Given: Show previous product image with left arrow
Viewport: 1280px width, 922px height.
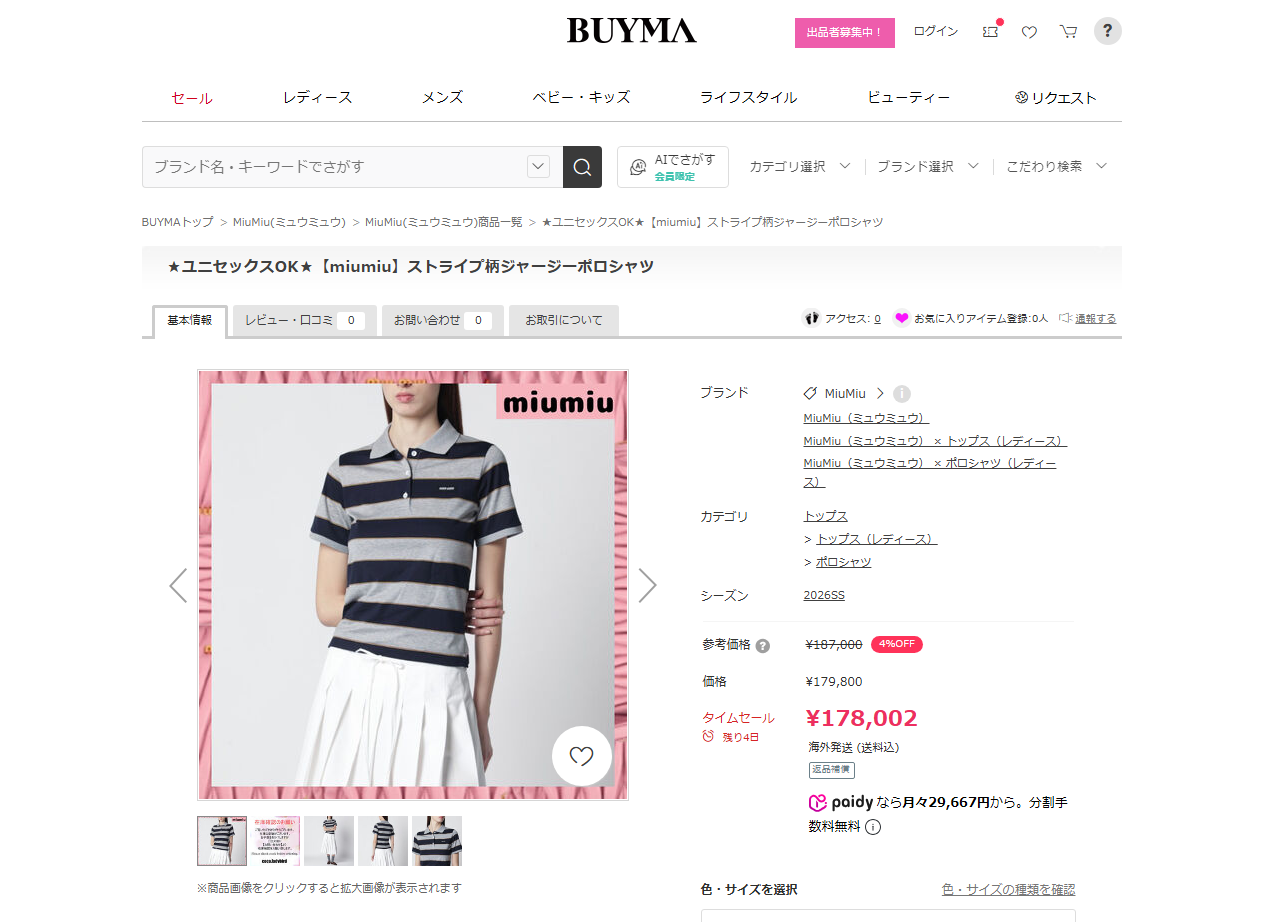Looking at the screenshot, I should (x=178, y=585).
